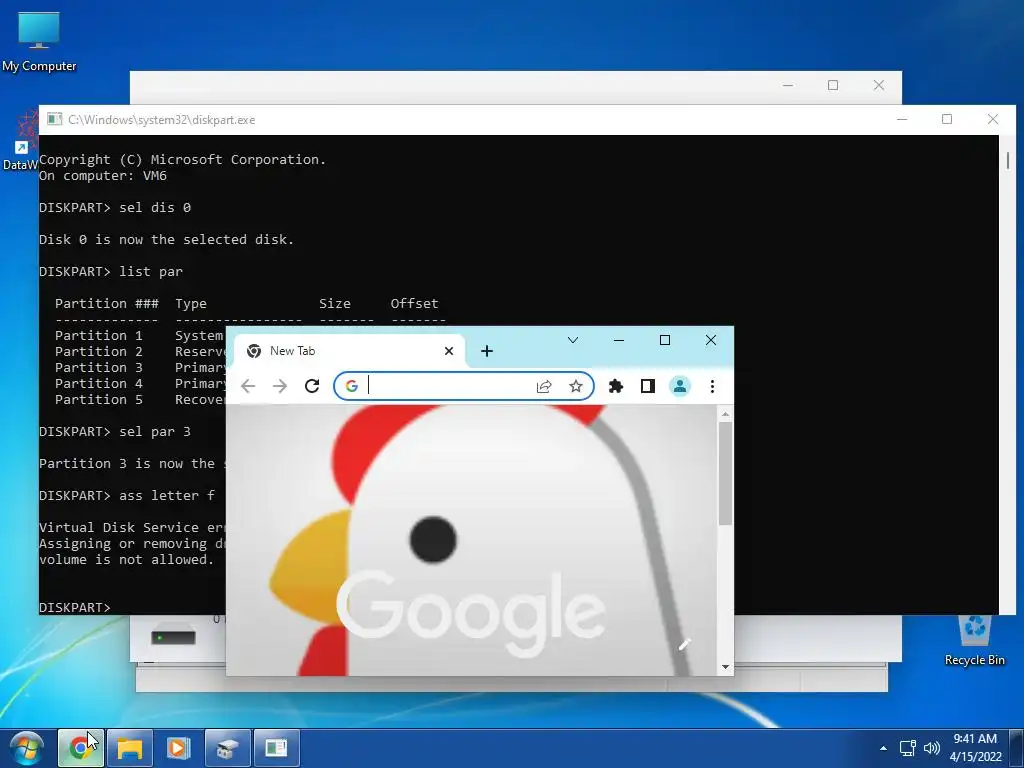Click the clock showing 9:41 AM
The height and width of the screenshot is (768, 1024).
click(x=975, y=748)
